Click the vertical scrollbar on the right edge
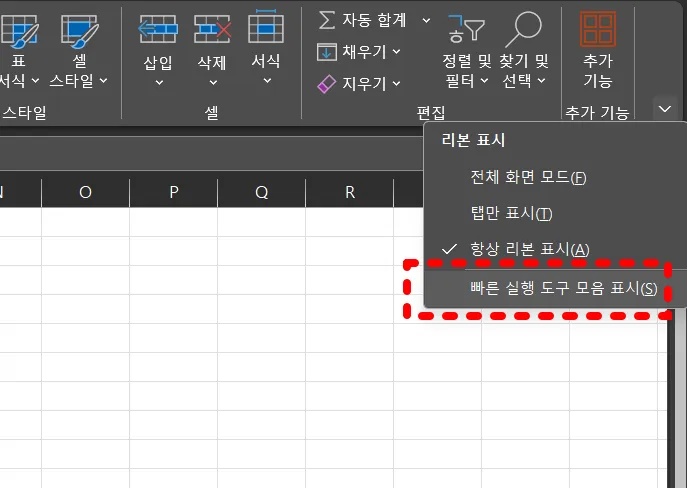Viewport: 687px width, 488px height. coord(680,399)
